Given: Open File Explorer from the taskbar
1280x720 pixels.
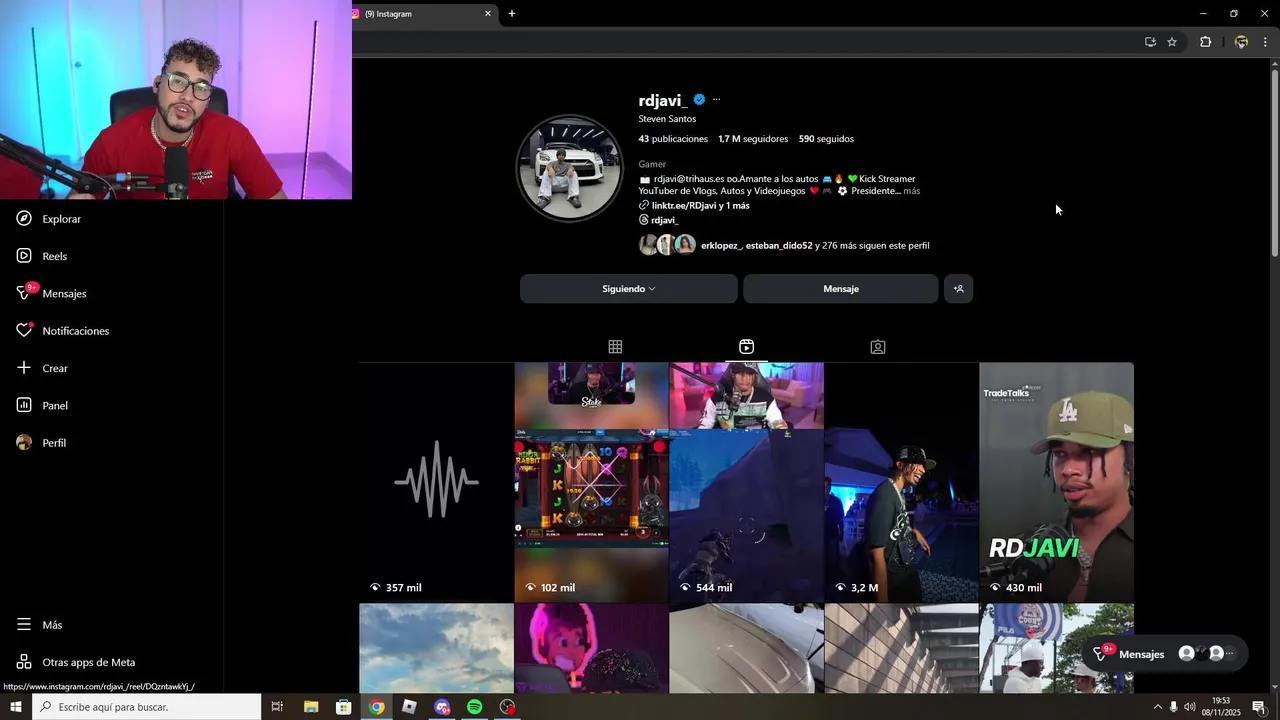Looking at the screenshot, I should [x=311, y=707].
